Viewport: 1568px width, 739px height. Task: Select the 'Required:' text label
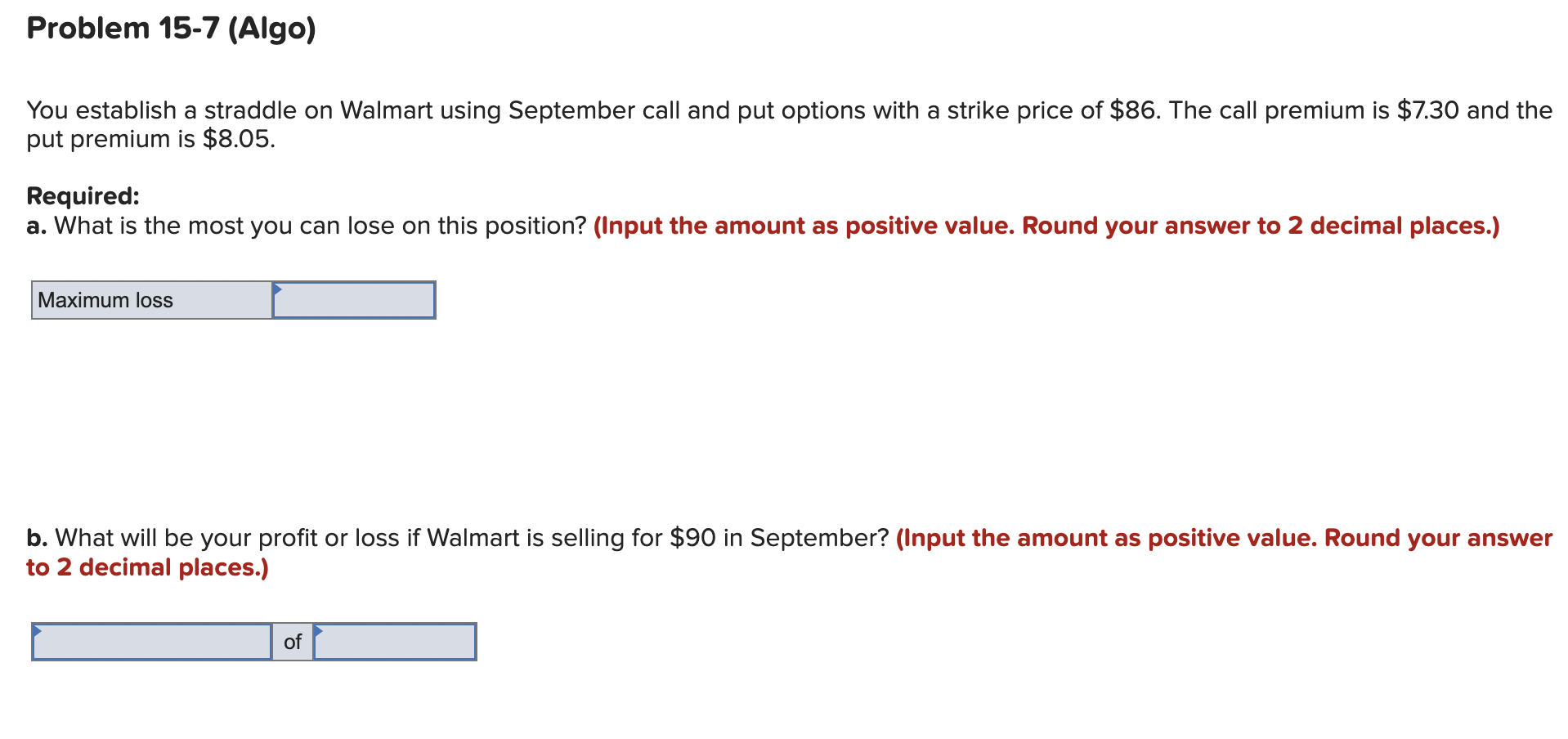tap(82, 195)
